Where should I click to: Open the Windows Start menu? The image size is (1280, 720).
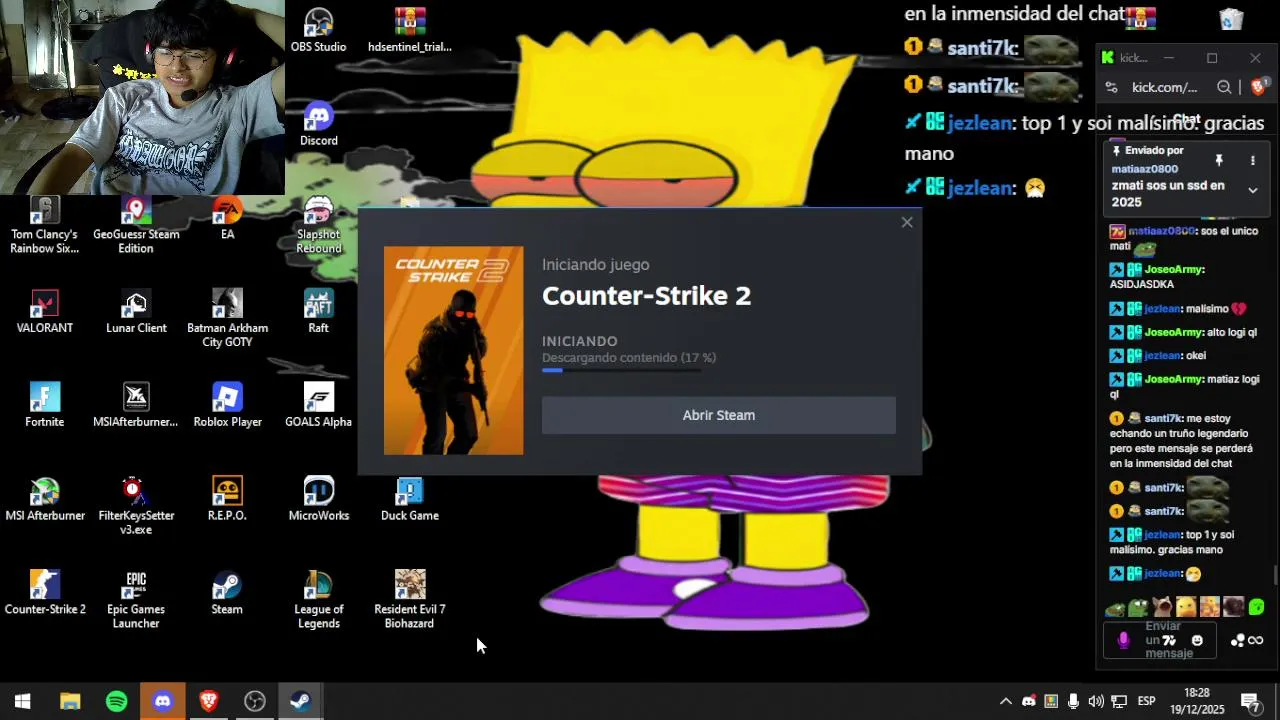tap(22, 702)
